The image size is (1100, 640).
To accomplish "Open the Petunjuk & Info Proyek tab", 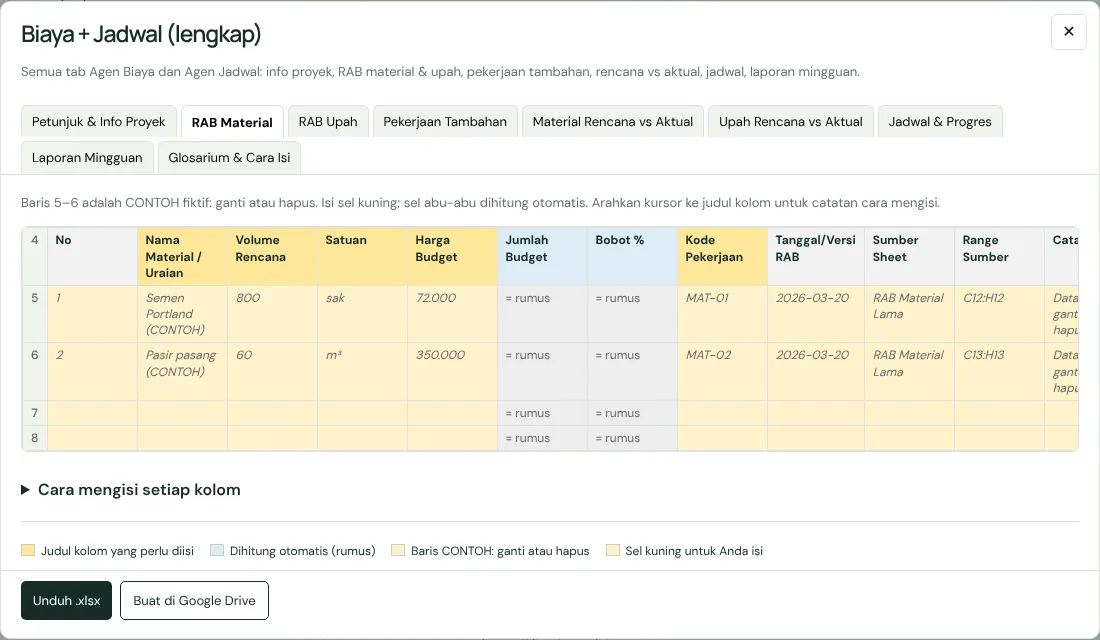I will pos(98,121).
